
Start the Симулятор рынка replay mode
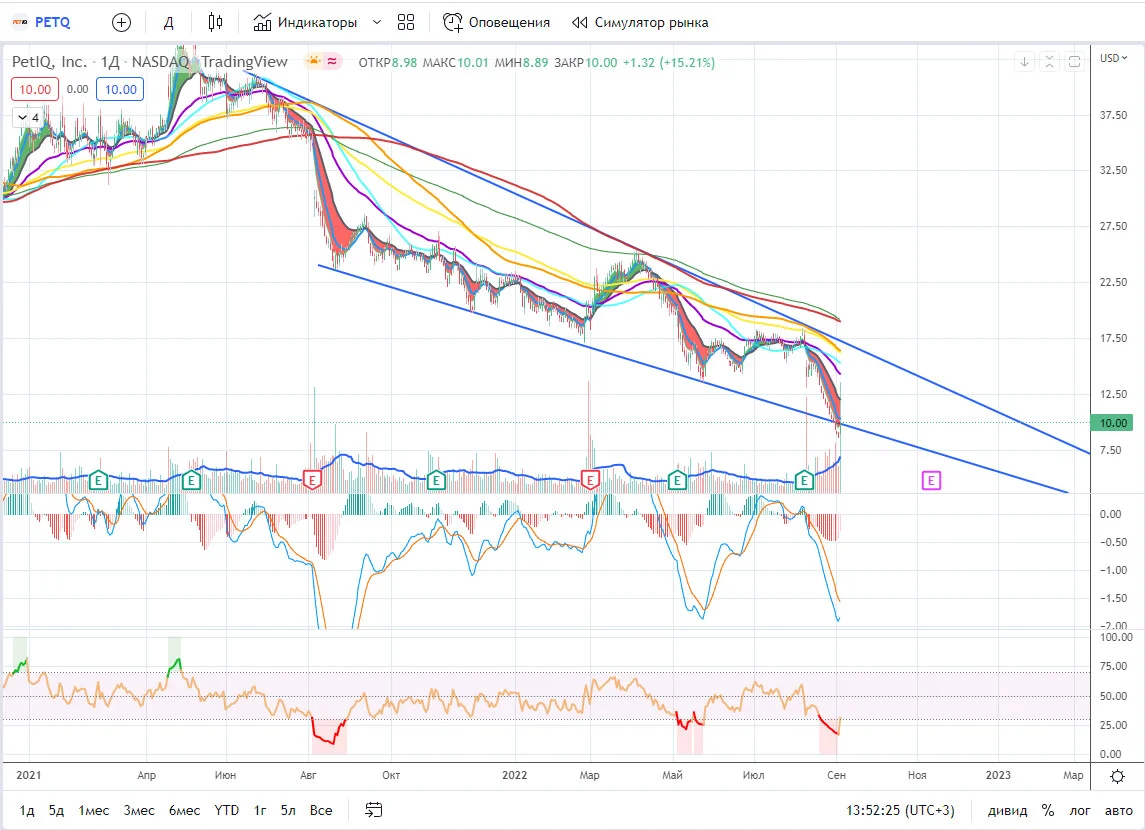pyautogui.click(x=640, y=23)
